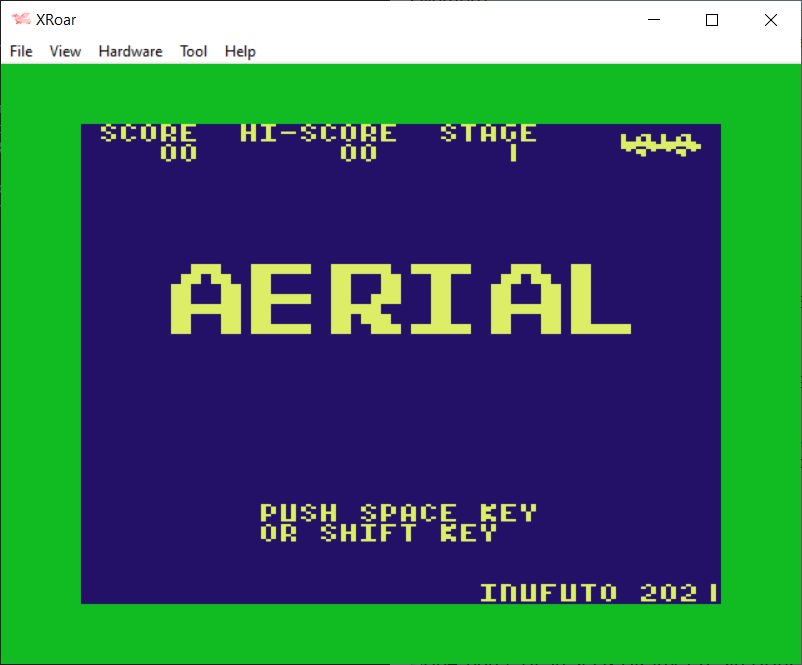The height and width of the screenshot is (665, 802).
Task: Click the STAGE label
Action: [x=488, y=133]
